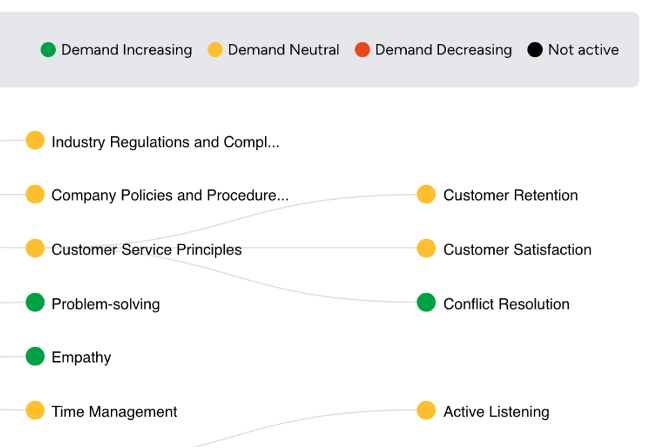
Task: Select the green Problem-solving node circle
Action: tap(35, 302)
